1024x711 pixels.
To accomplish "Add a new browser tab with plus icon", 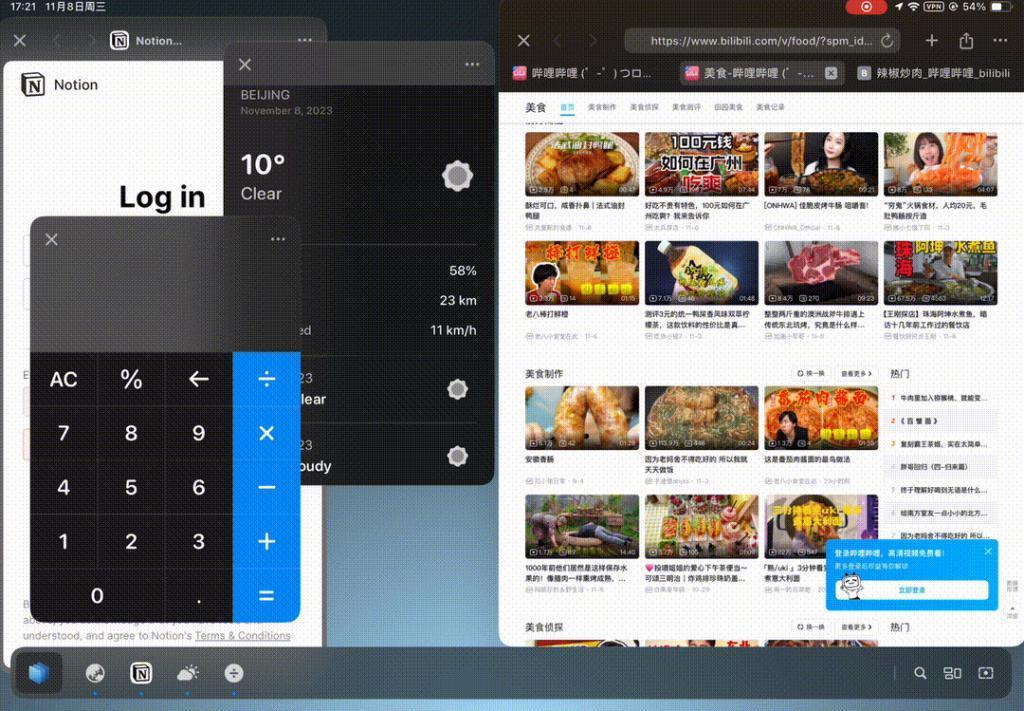I will [932, 40].
